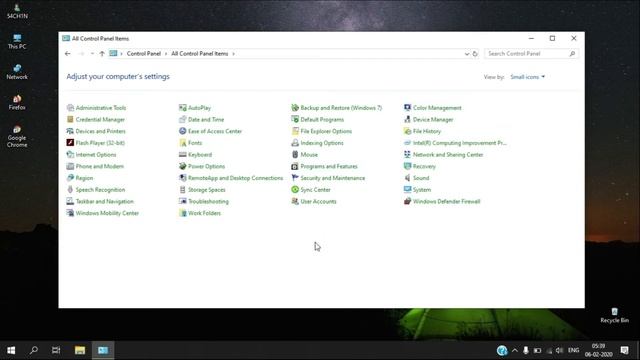Screen dimensions: 640x360
Task: Select the Google Chrome desktop icon
Action: pos(17,137)
